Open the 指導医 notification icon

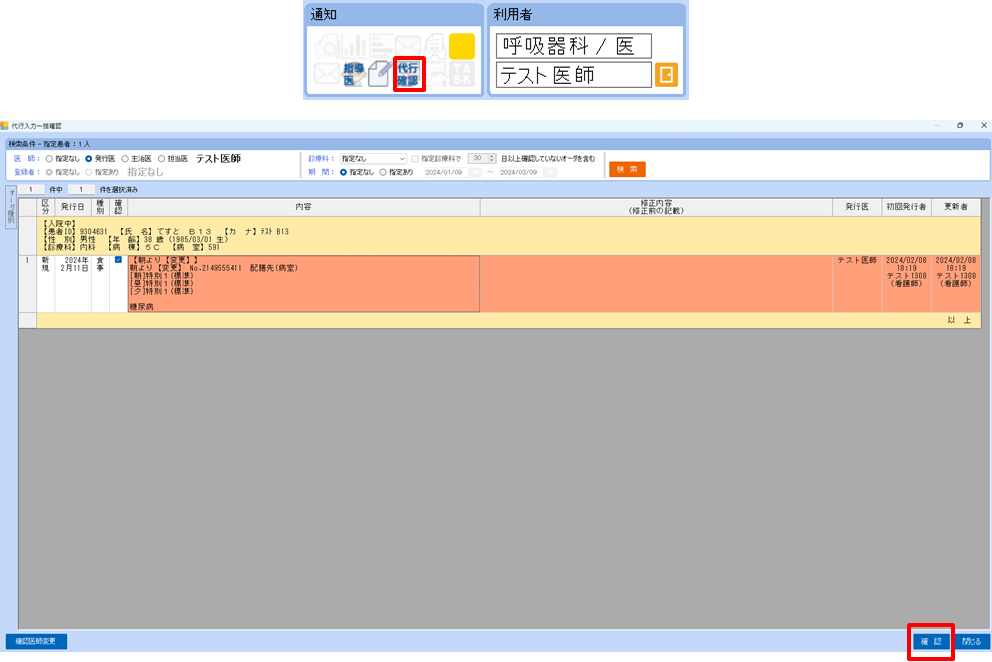354,74
